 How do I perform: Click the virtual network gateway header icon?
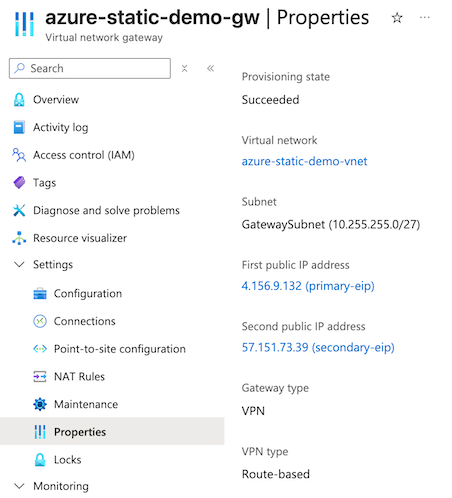click(x=24, y=24)
